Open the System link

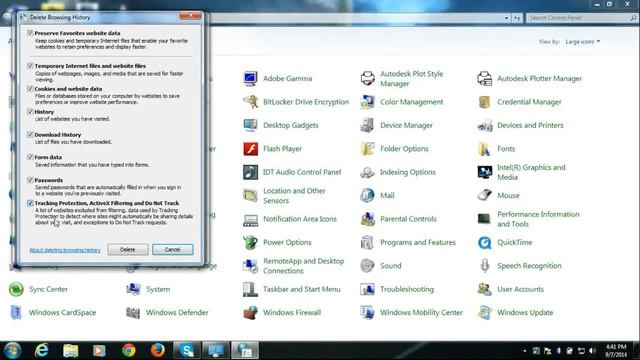[x=158, y=289]
